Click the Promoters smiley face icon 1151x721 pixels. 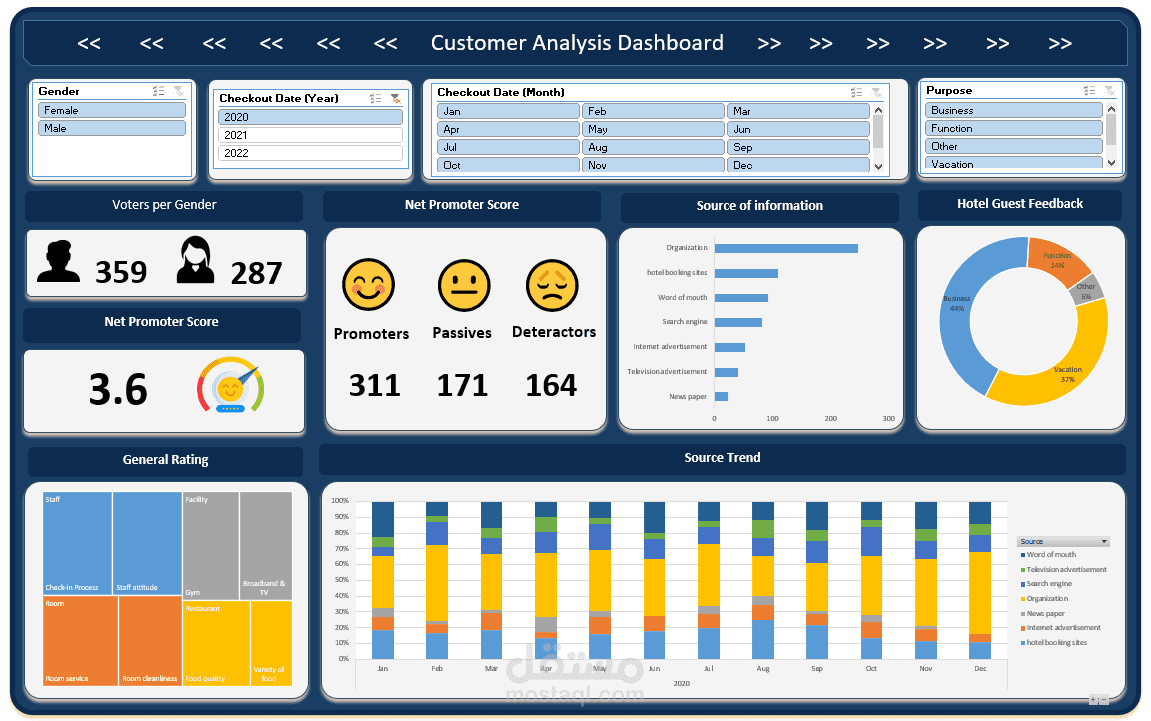[370, 284]
